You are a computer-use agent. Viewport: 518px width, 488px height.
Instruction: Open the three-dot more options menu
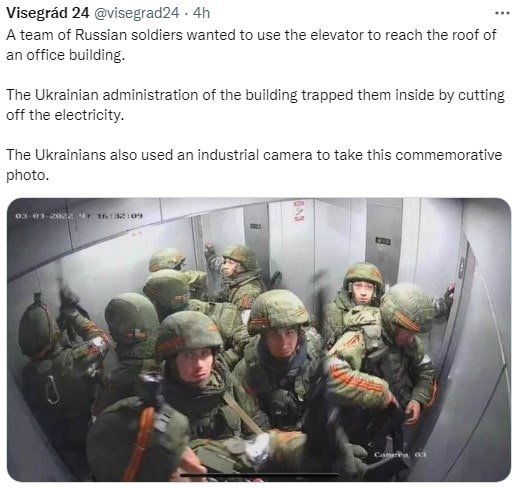[x=502, y=13]
